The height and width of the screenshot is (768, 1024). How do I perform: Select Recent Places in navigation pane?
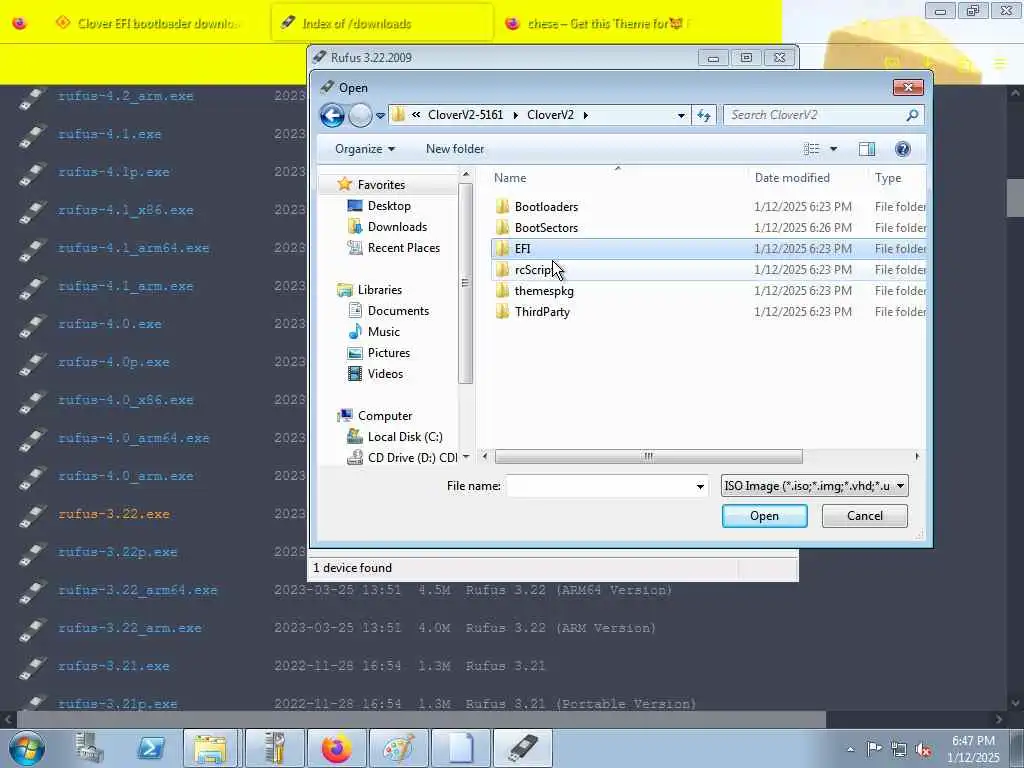point(404,248)
